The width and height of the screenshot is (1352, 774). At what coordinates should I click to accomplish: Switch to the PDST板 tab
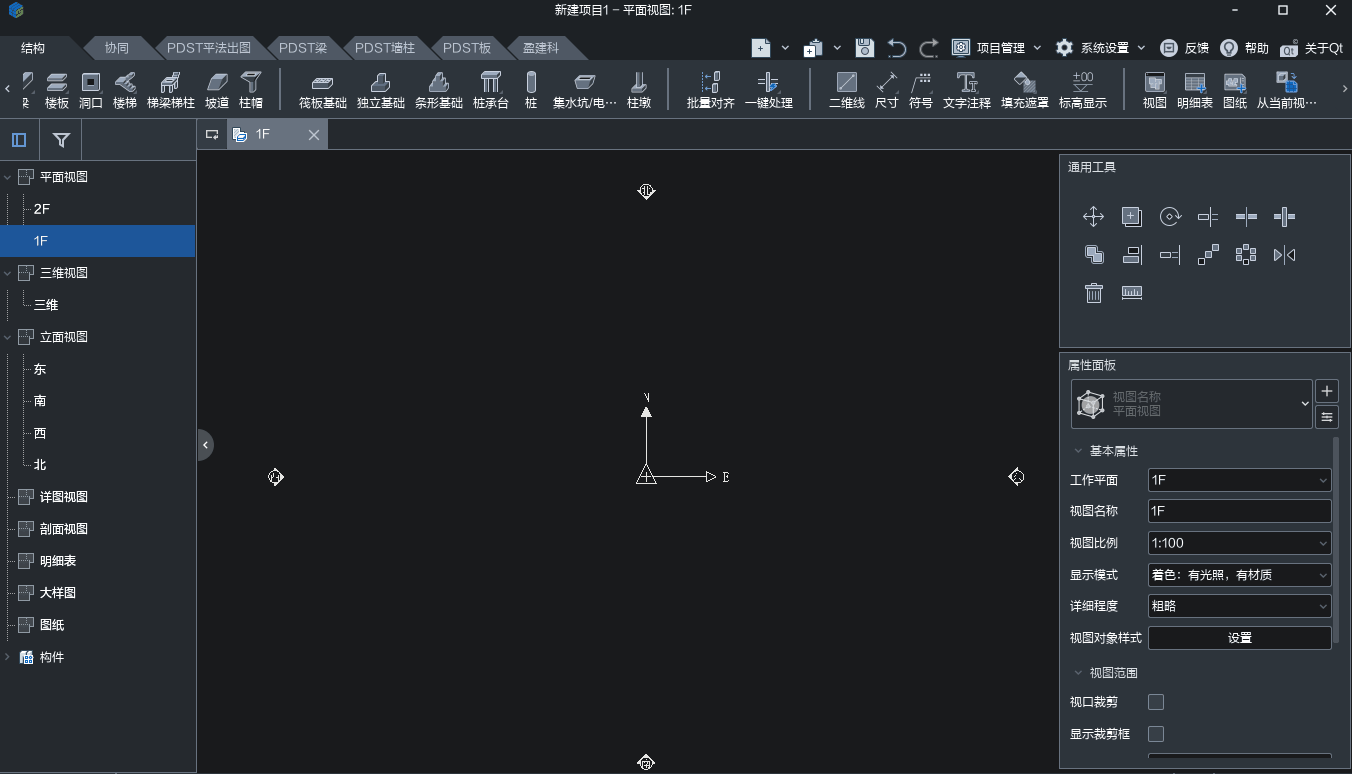tap(467, 48)
